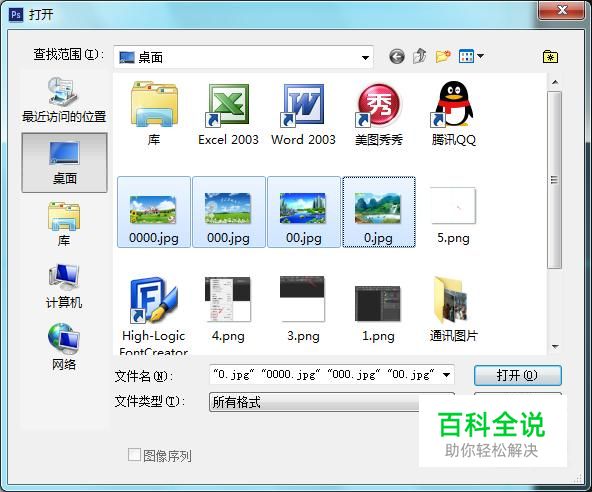Viewport: 592px width, 492px height.
Task: Select the 1.png file
Action: [x=378, y=313]
